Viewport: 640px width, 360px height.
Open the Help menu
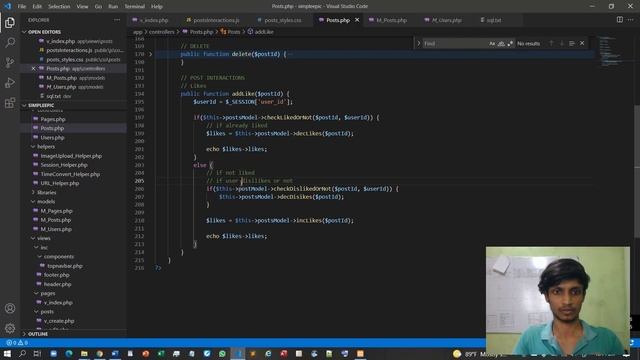pyautogui.click(x=157, y=6)
